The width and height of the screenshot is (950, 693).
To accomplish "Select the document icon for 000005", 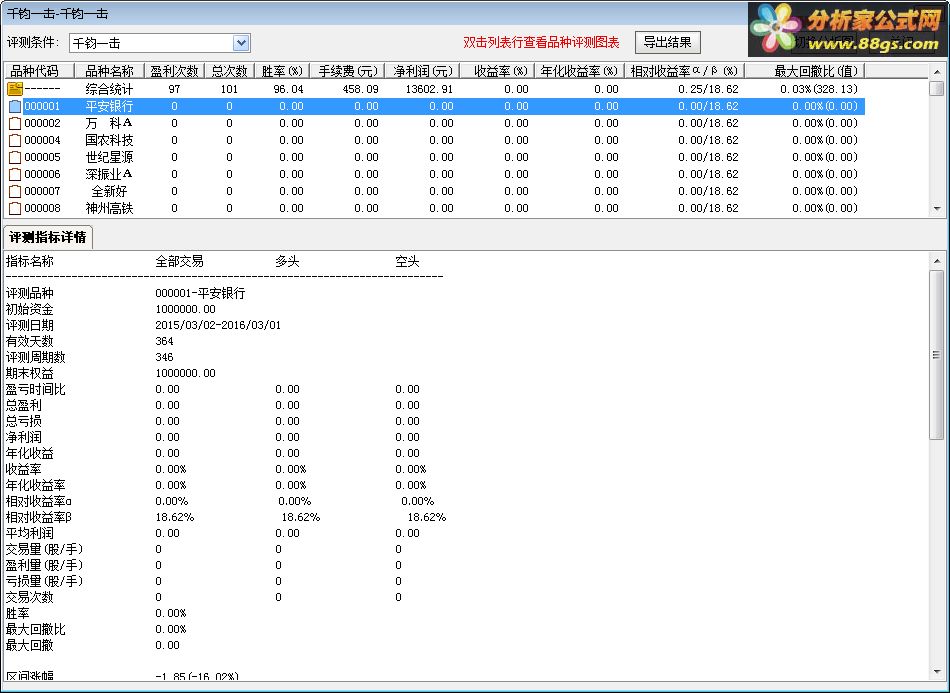I will pyautogui.click(x=15, y=157).
